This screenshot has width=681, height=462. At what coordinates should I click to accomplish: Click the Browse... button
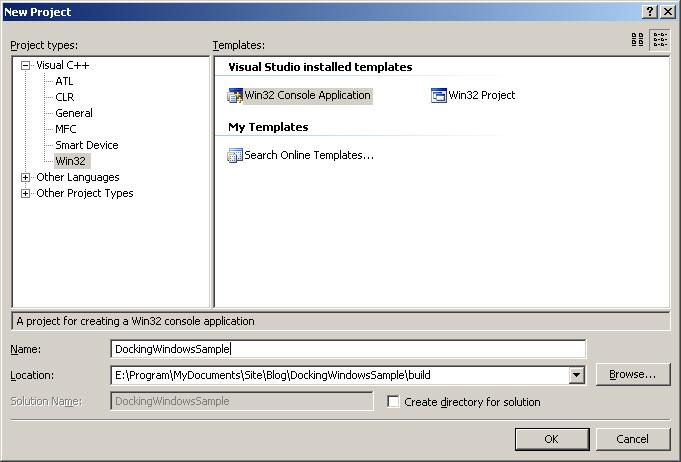tap(632, 375)
